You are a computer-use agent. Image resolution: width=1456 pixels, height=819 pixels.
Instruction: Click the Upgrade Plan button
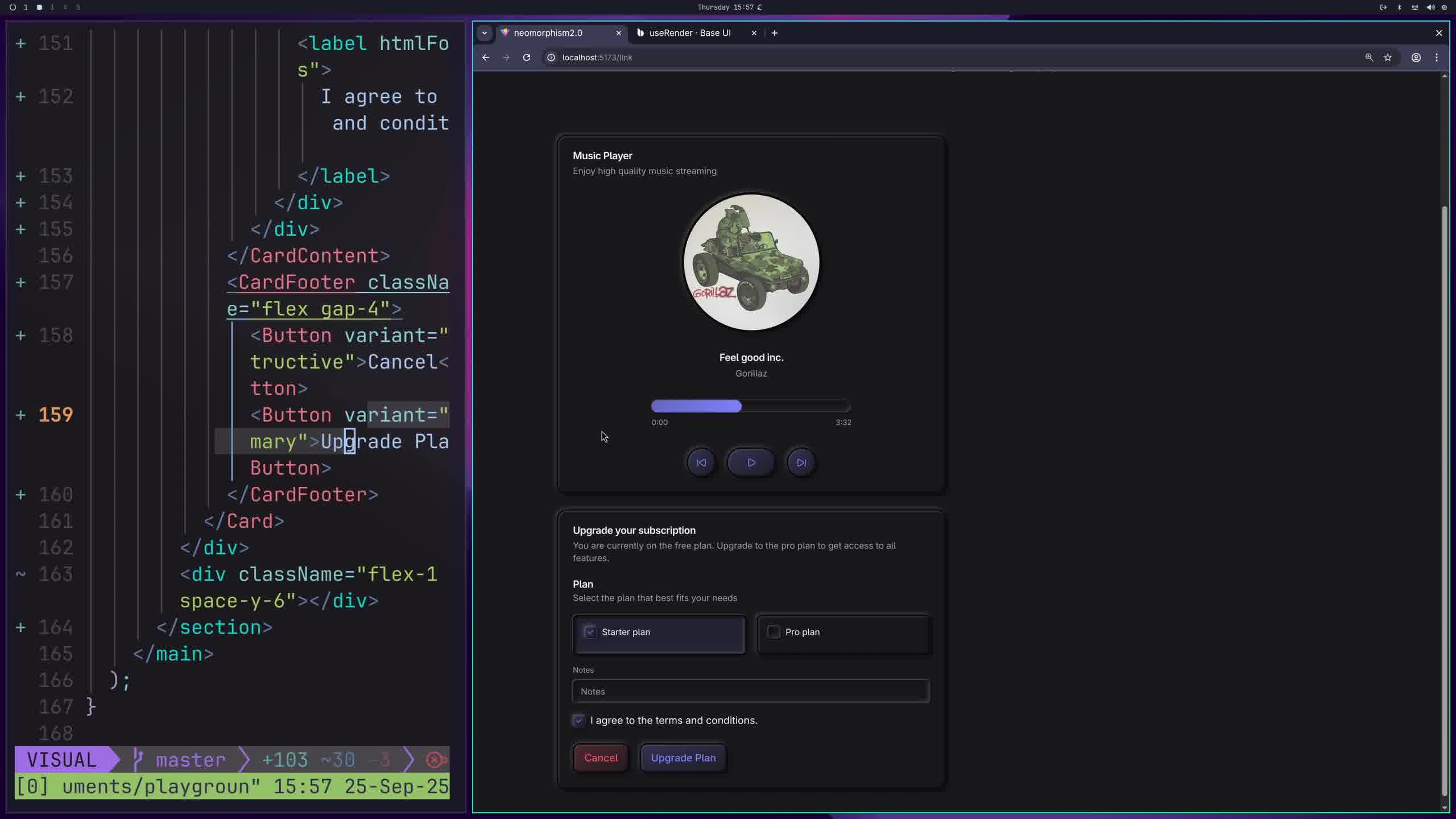click(683, 758)
